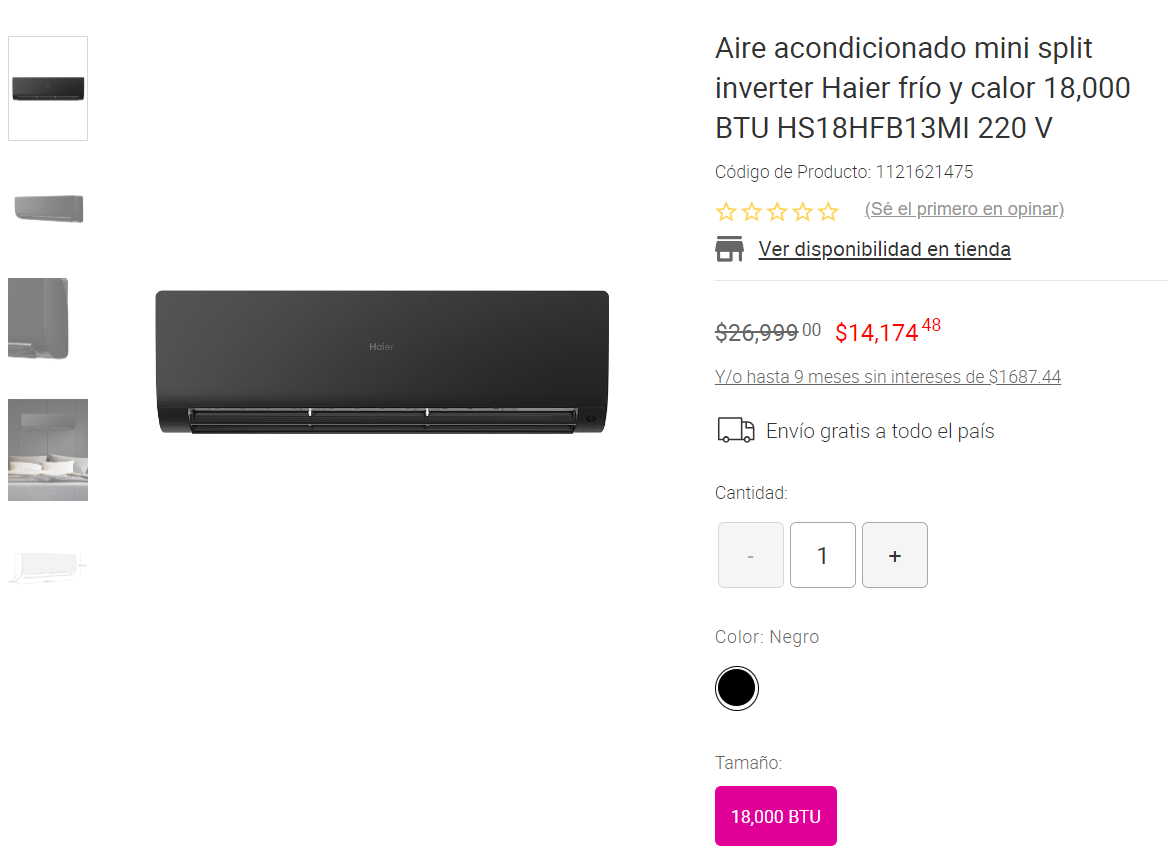Select the third rating star
Screen dimensions: 1168x864
pos(777,212)
